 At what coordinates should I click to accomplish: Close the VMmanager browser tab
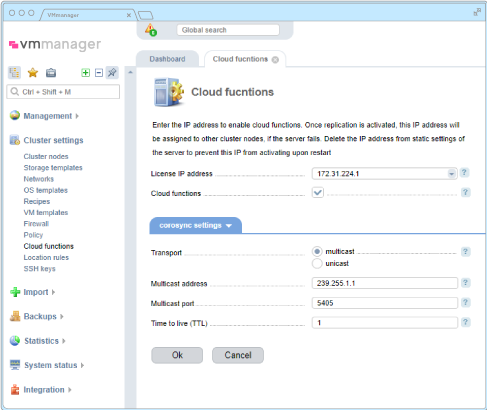click(x=129, y=15)
